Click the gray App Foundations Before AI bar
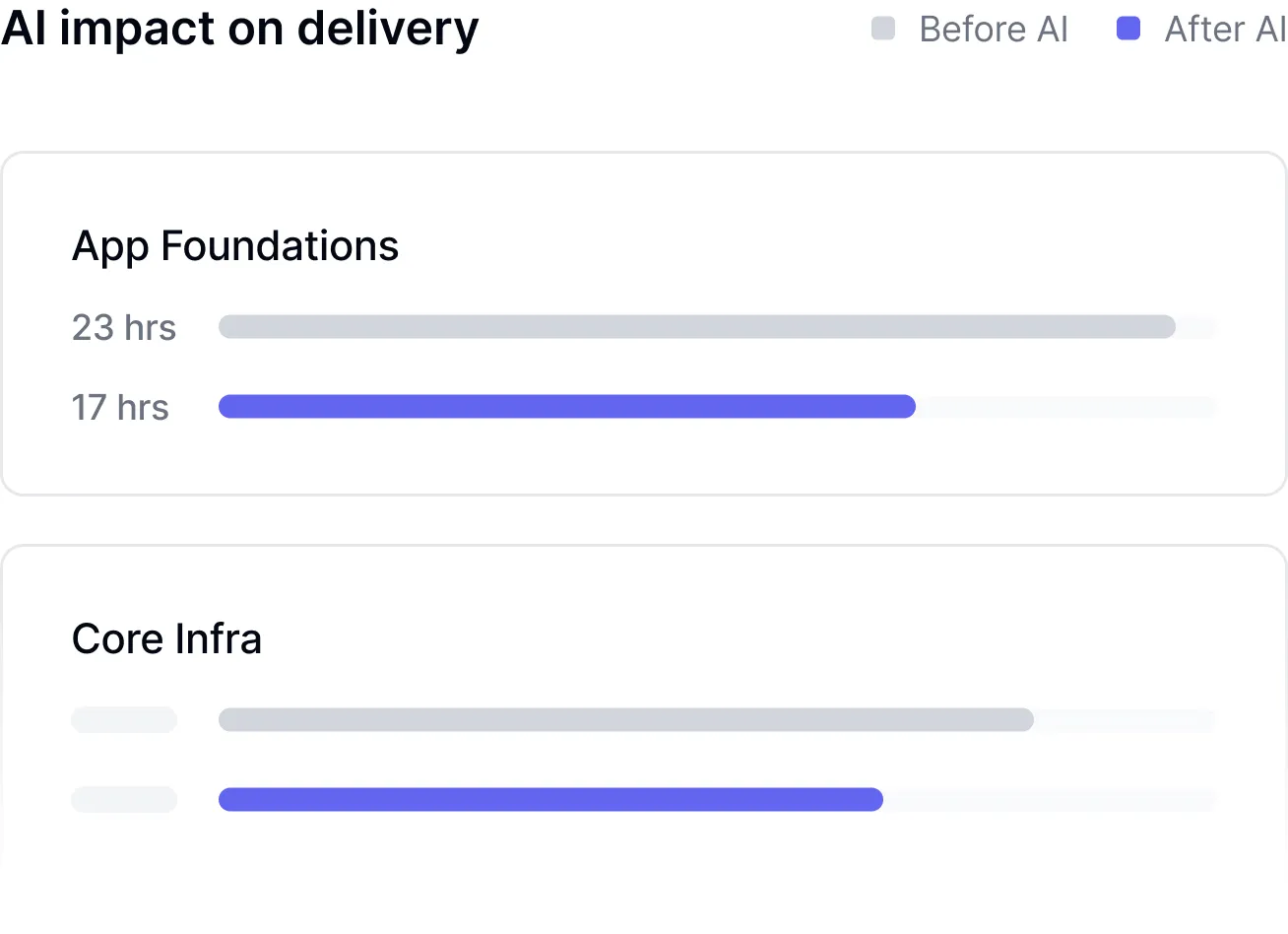The image size is (1288, 934). click(x=696, y=327)
